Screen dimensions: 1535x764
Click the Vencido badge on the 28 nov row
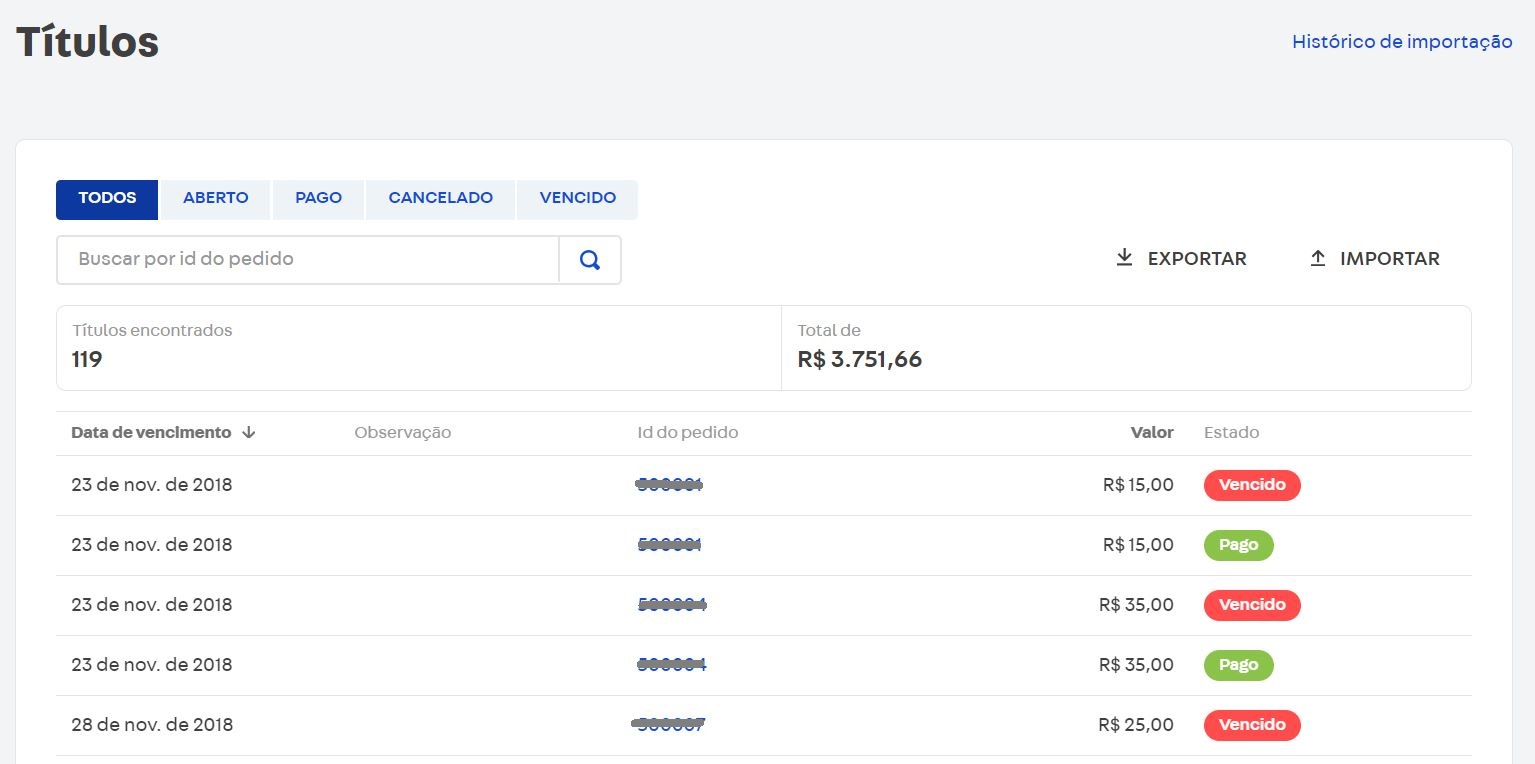click(1252, 725)
